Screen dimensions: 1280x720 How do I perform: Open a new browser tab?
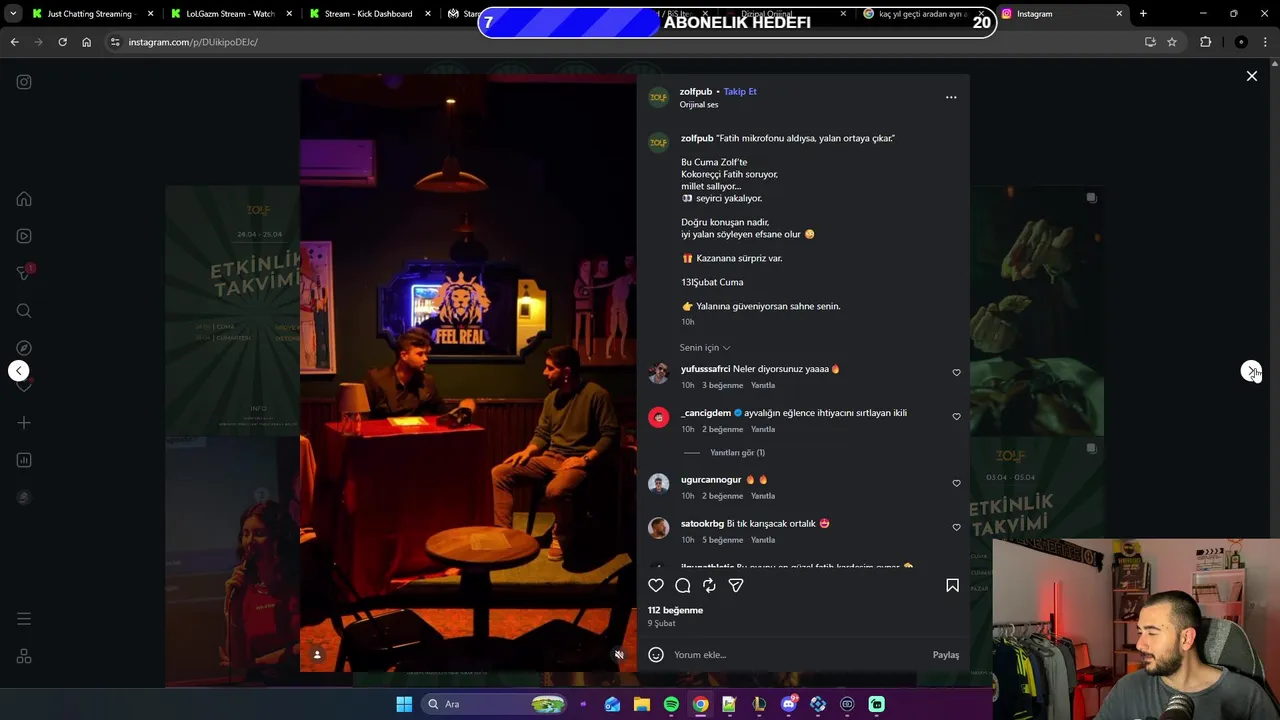point(1143,14)
